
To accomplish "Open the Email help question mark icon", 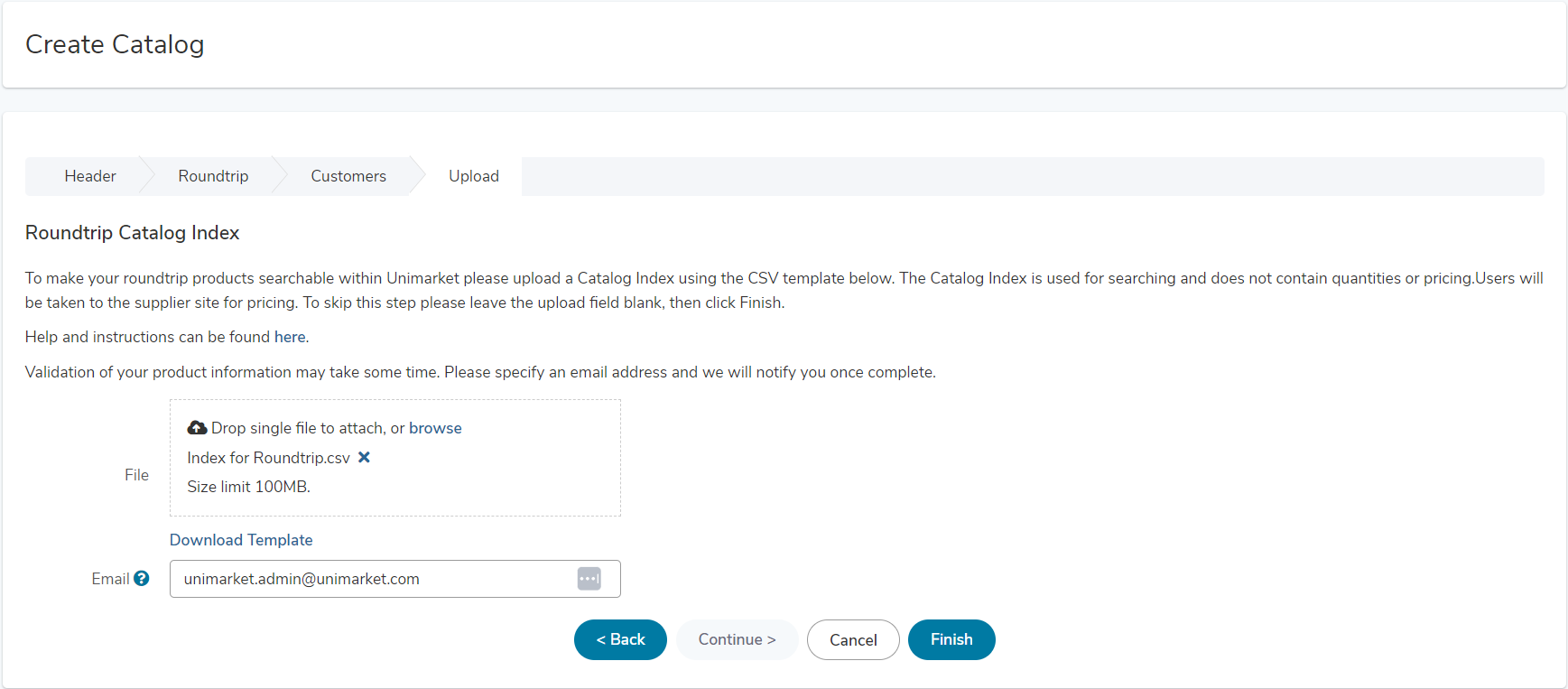I will 142,579.
